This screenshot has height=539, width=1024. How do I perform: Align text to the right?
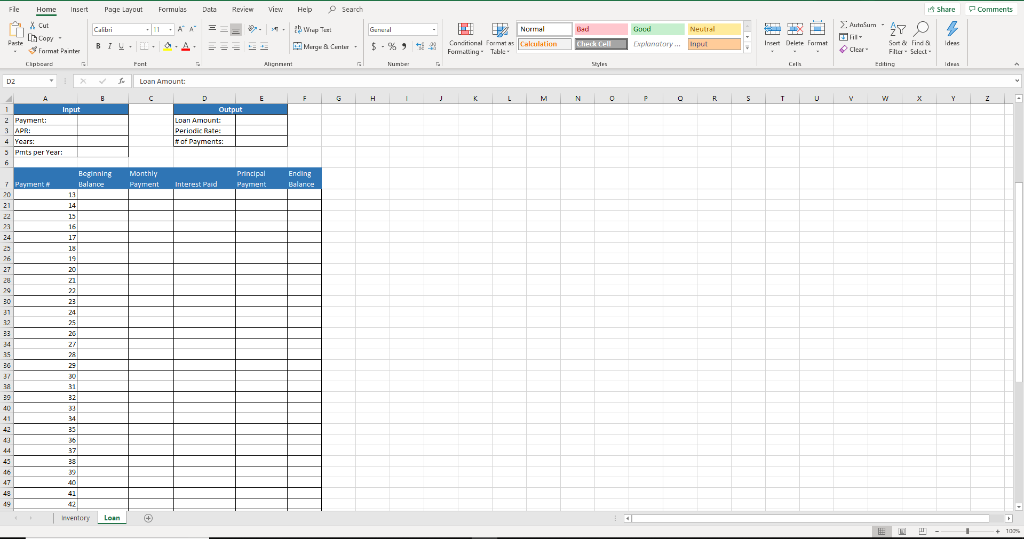[236, 46]
